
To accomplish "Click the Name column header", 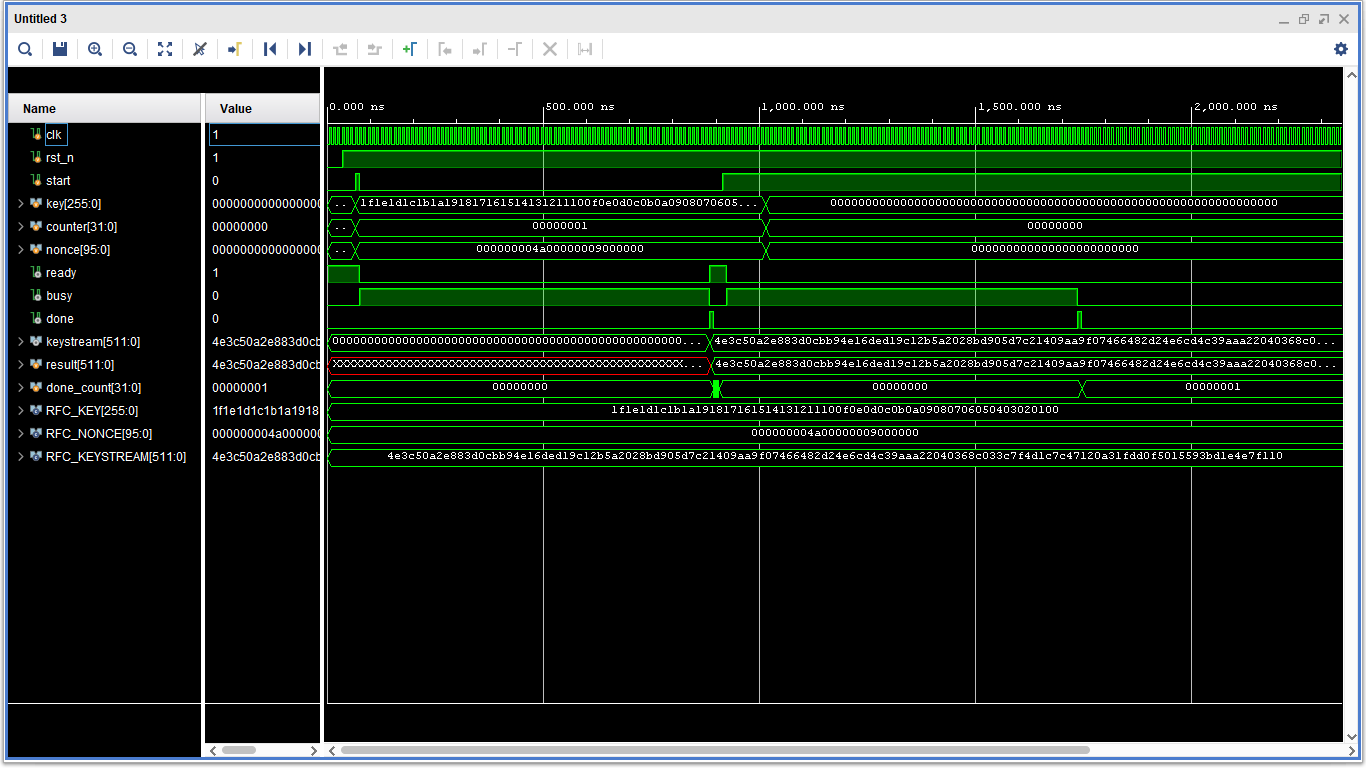I will click(105, 108).
